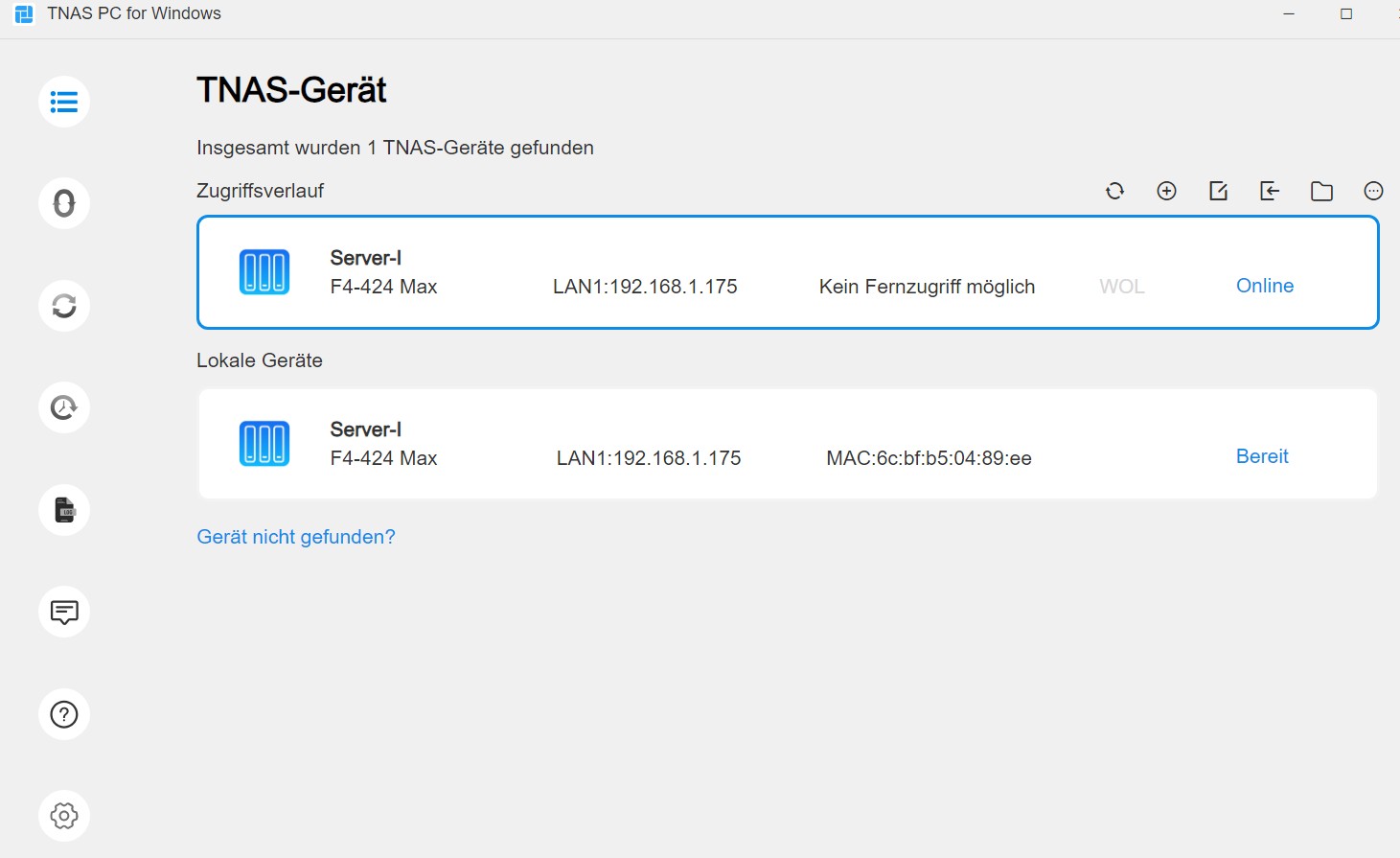Screen dimensions: 1400x858
Task: Open the more options ellipsis icon
Action: pos(1373,191)
